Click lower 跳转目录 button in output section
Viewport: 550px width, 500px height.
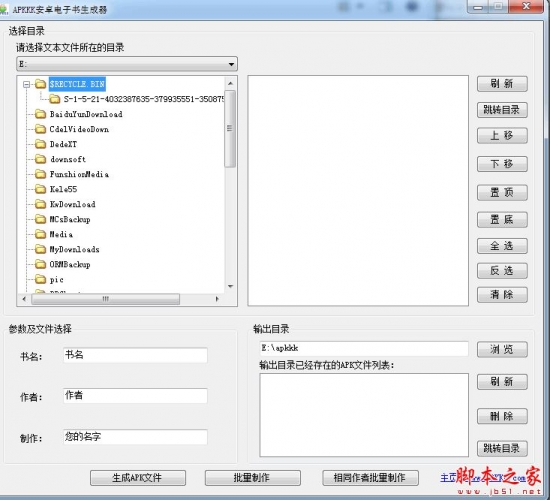point(502,448)
